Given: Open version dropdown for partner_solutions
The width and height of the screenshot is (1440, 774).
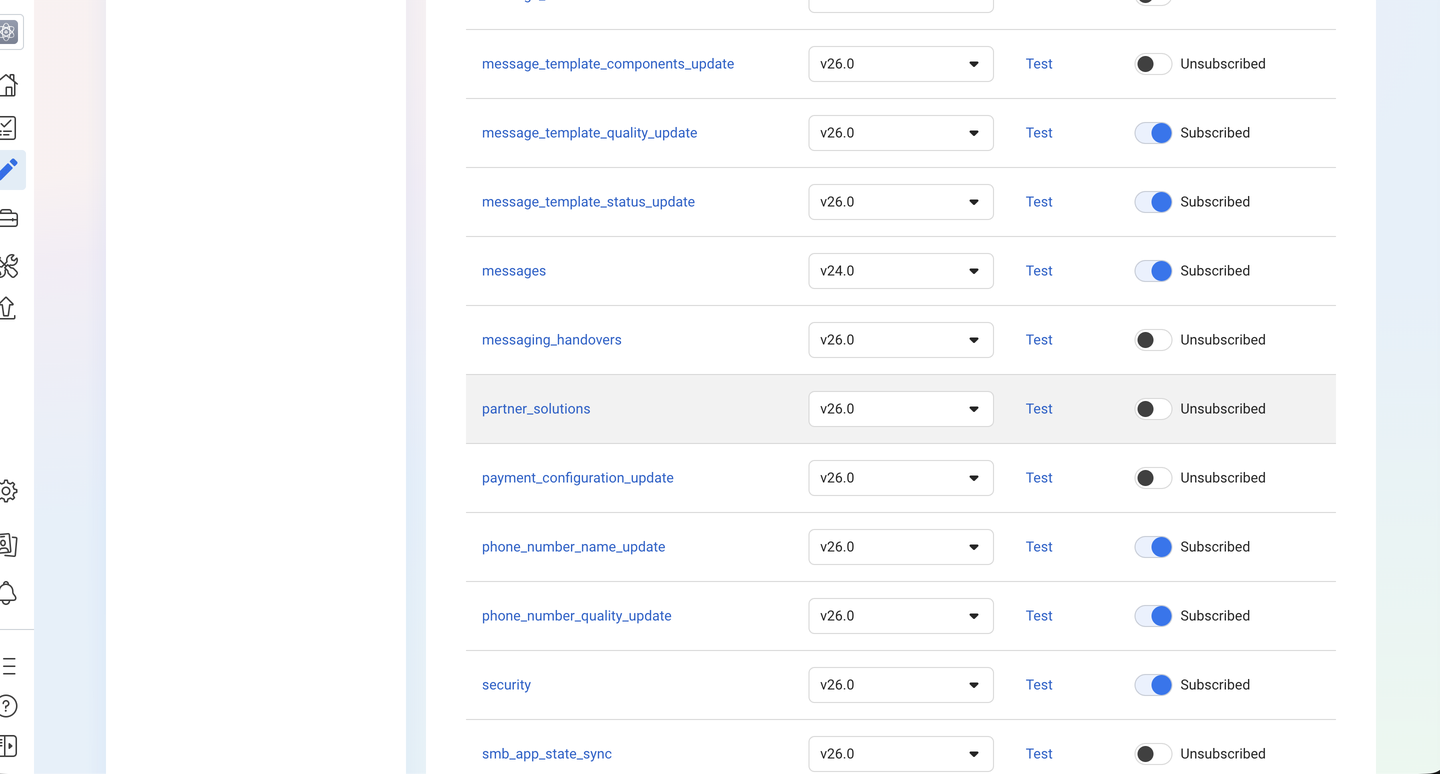Looking at the screenshot, I should [901, 409].
